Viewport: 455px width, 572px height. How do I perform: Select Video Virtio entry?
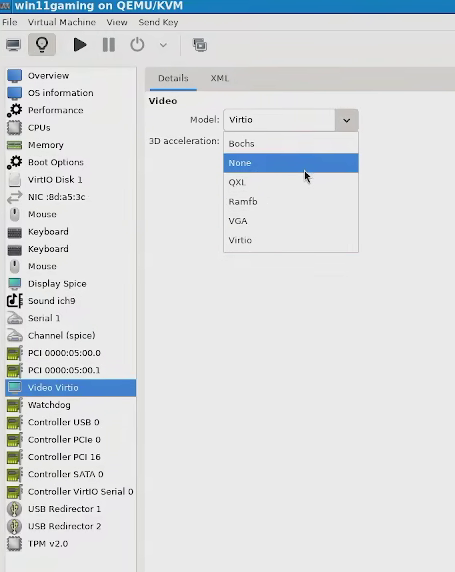[x=71, y=387]
